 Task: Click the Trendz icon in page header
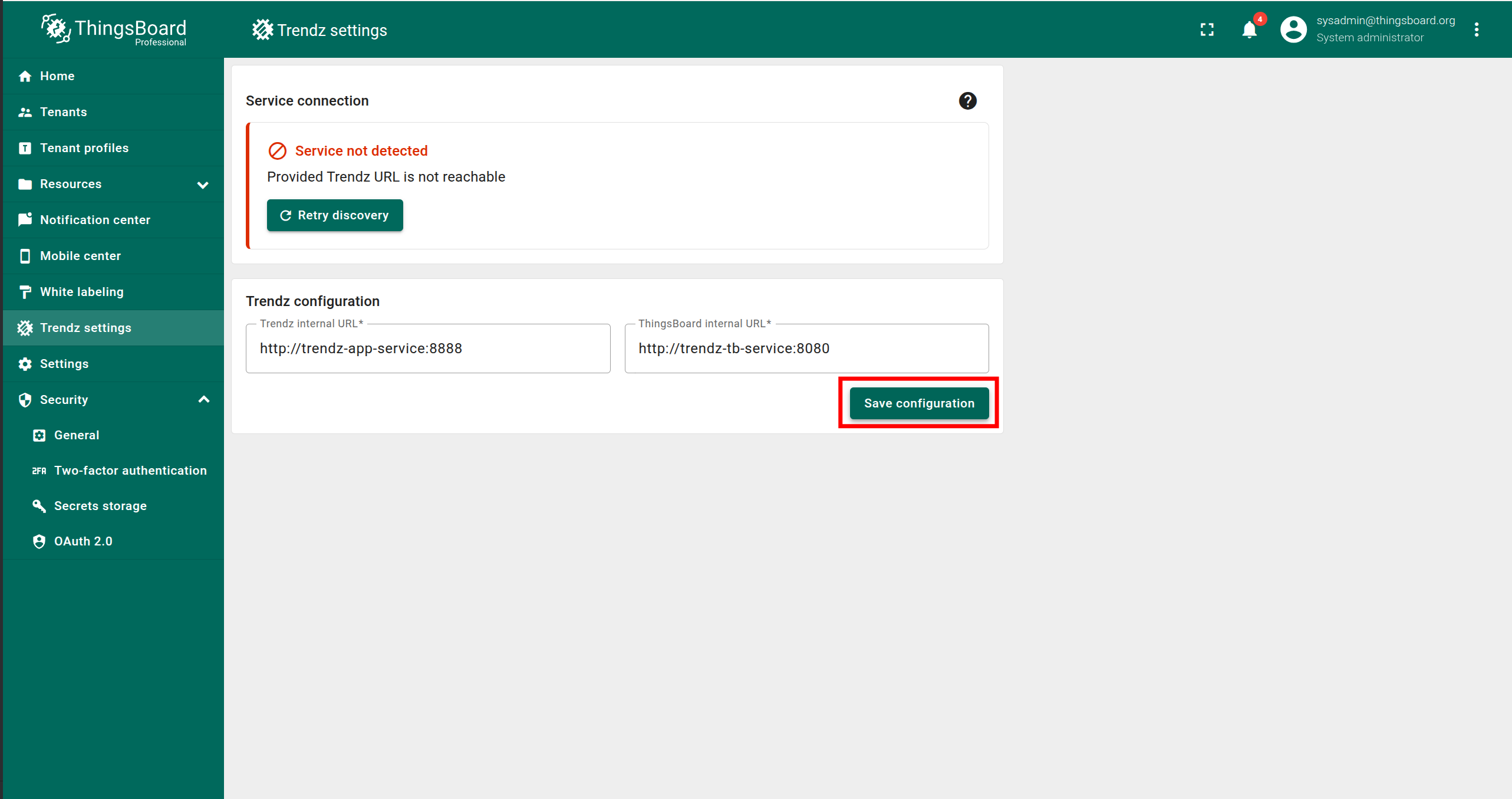[x=262, y=29]
